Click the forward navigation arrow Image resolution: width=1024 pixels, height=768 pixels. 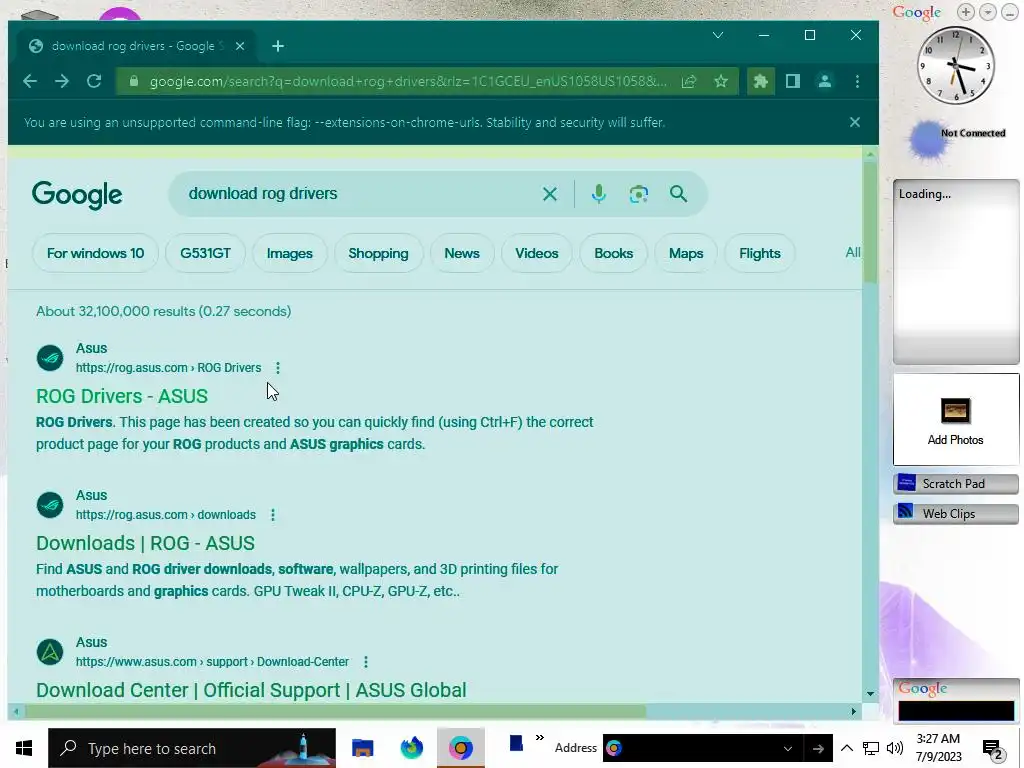click(62, 81)
